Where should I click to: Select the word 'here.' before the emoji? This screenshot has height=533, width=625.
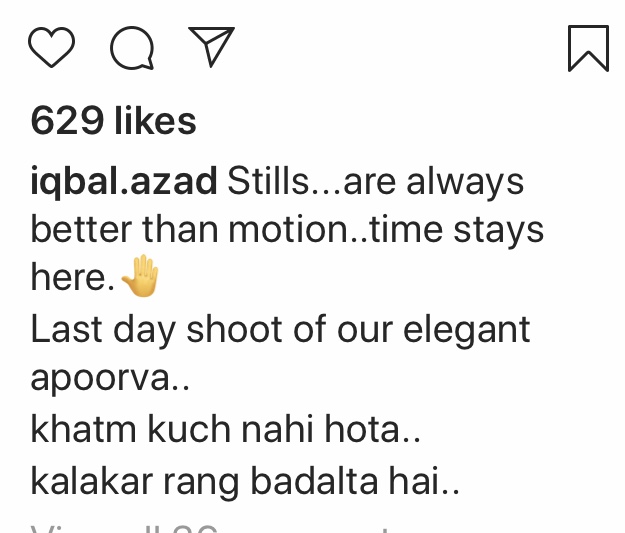pyautogui.click(x=73, y=277)
